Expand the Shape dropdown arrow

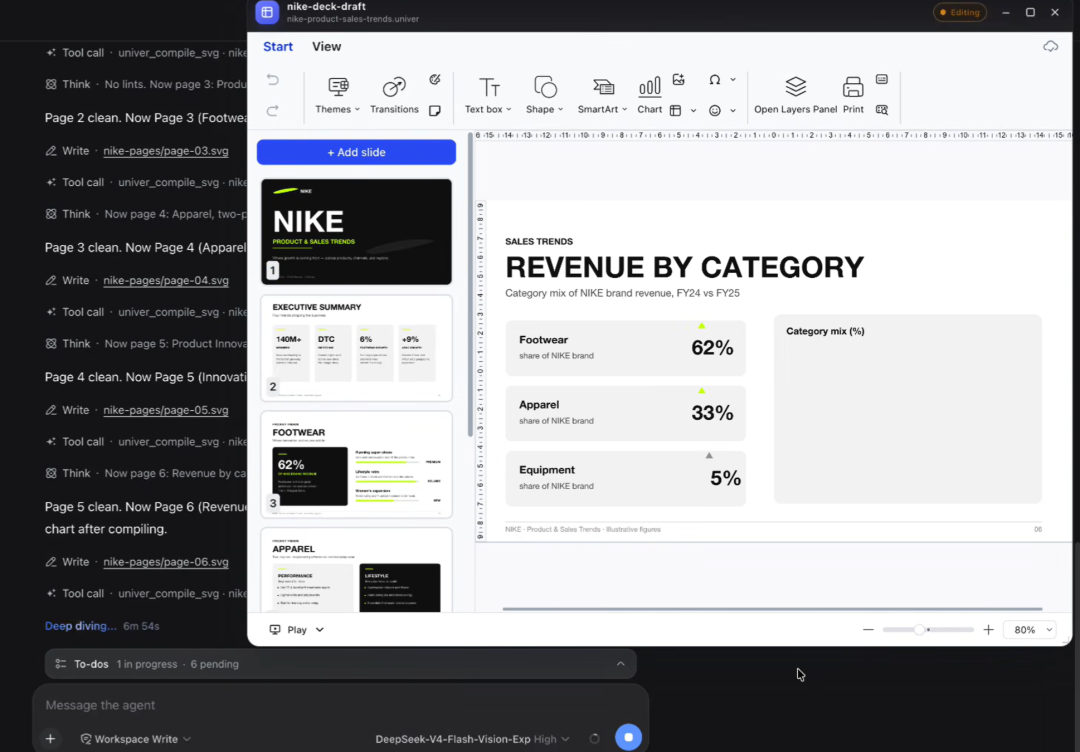[561, 109]
